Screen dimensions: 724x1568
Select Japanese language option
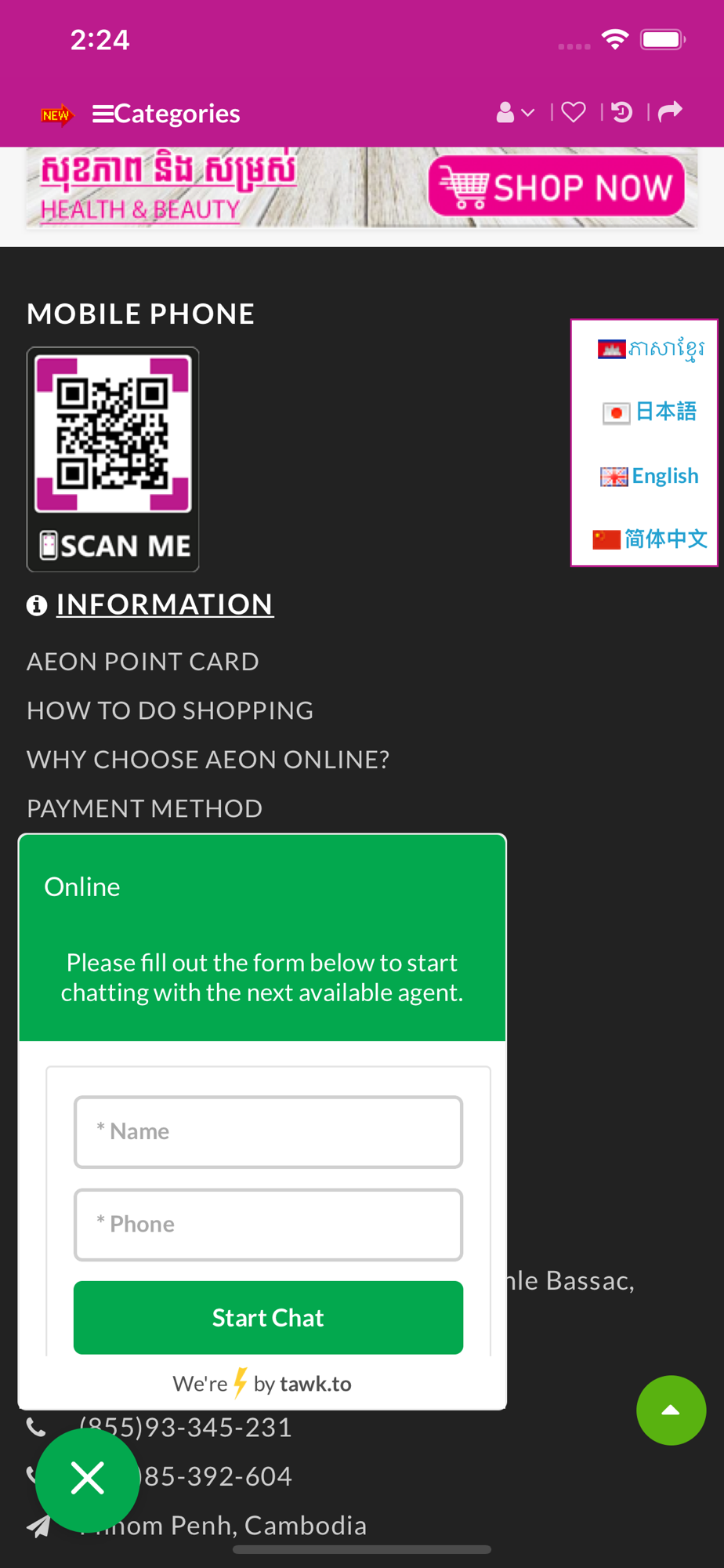point(650,412)
